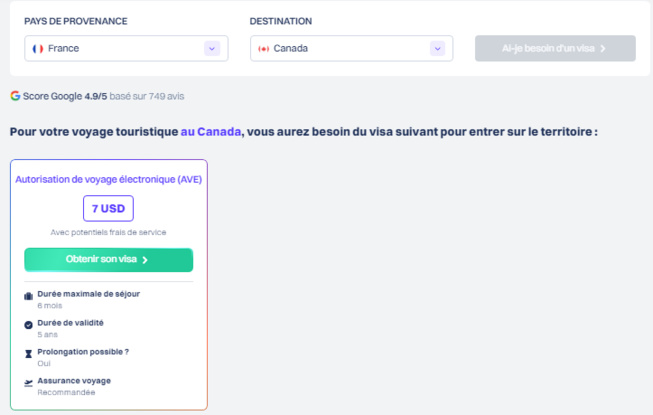Click the airplane icon beside Assurance voyage

pyautogui.click(x=28, y=383)
